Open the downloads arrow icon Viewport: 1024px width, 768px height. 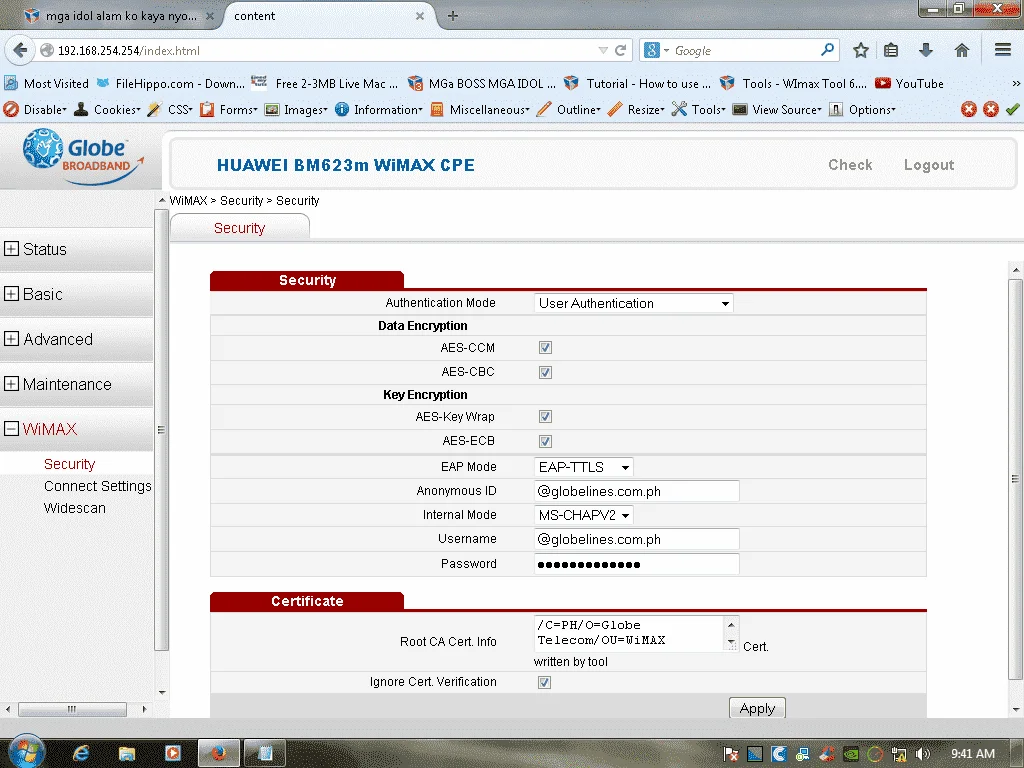click(x=925, y=50)
